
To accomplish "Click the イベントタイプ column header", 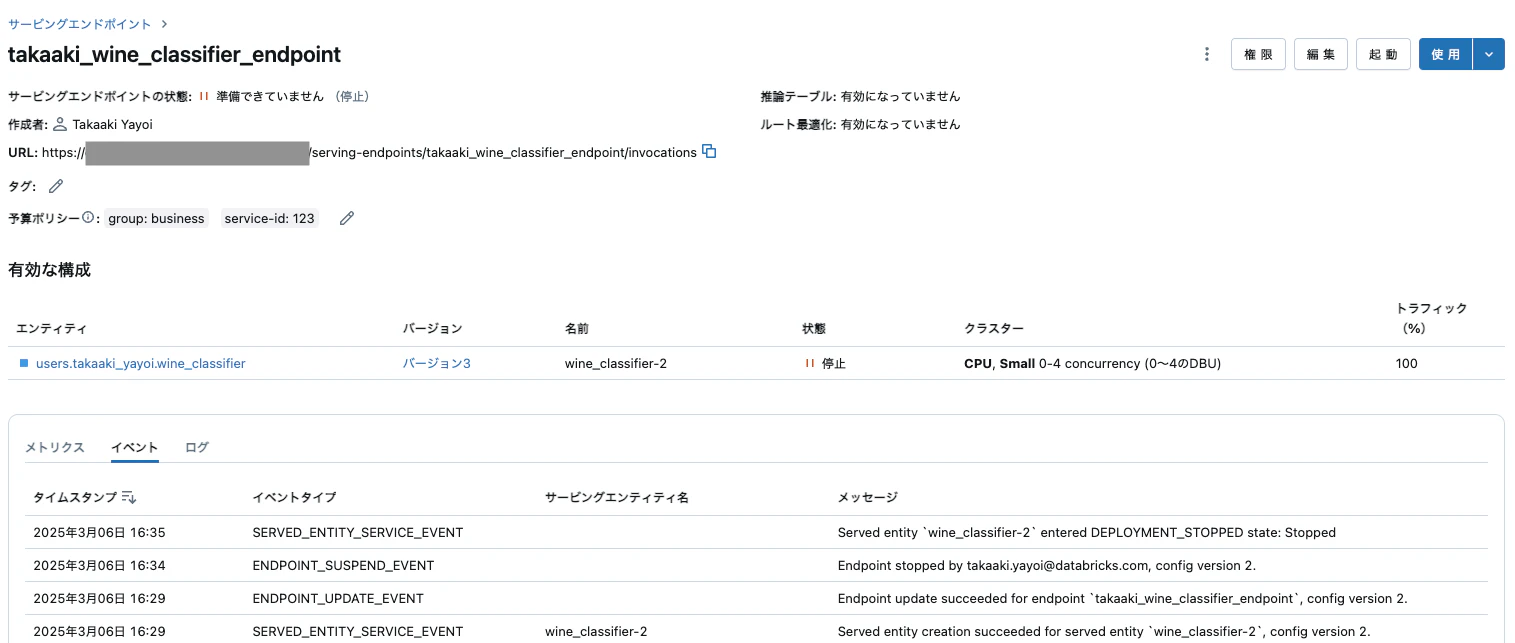I will coord(295,497).
